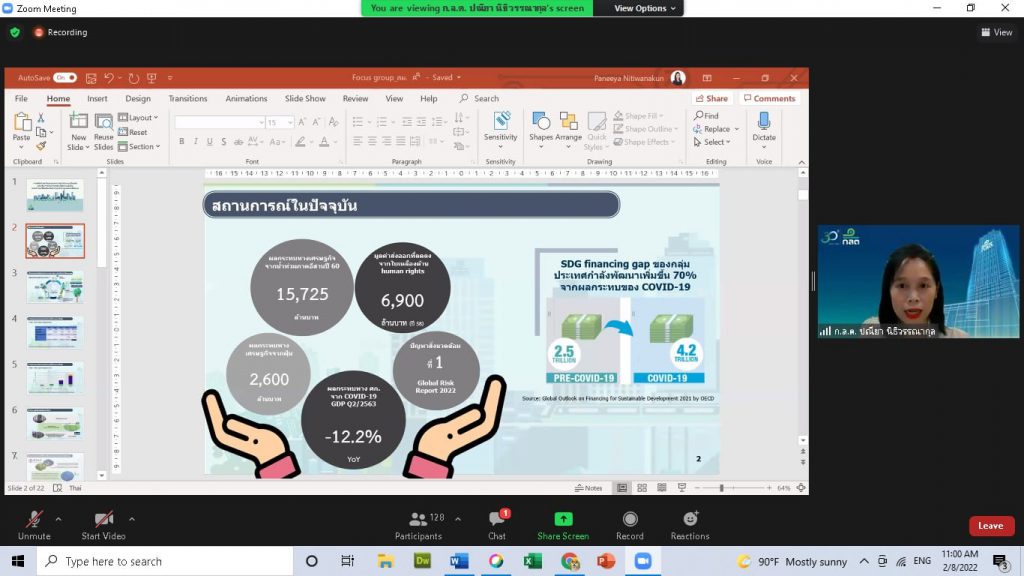Open the Zoom Chat panel
This screenshot has height=576, width=1024.
pyautogui.click(x=497, y=519)
